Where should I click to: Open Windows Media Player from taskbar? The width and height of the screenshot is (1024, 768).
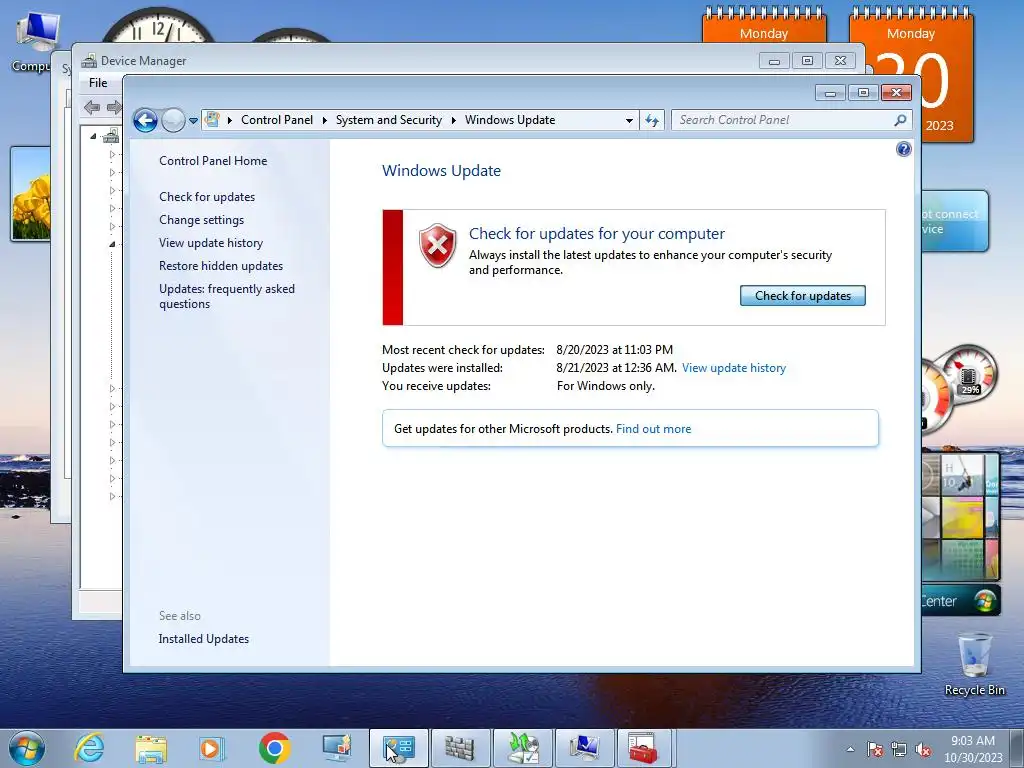pyautogui.click(x=212, y=748)
